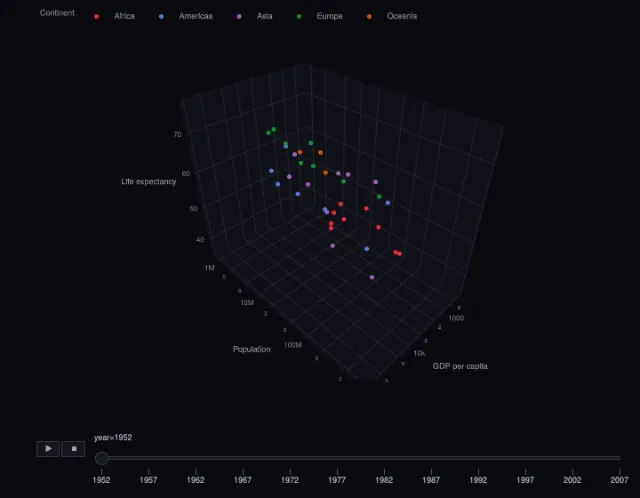Click the 40 tick on life expectancy axis
The image size is (640, 498).
[x=200, y=240]
